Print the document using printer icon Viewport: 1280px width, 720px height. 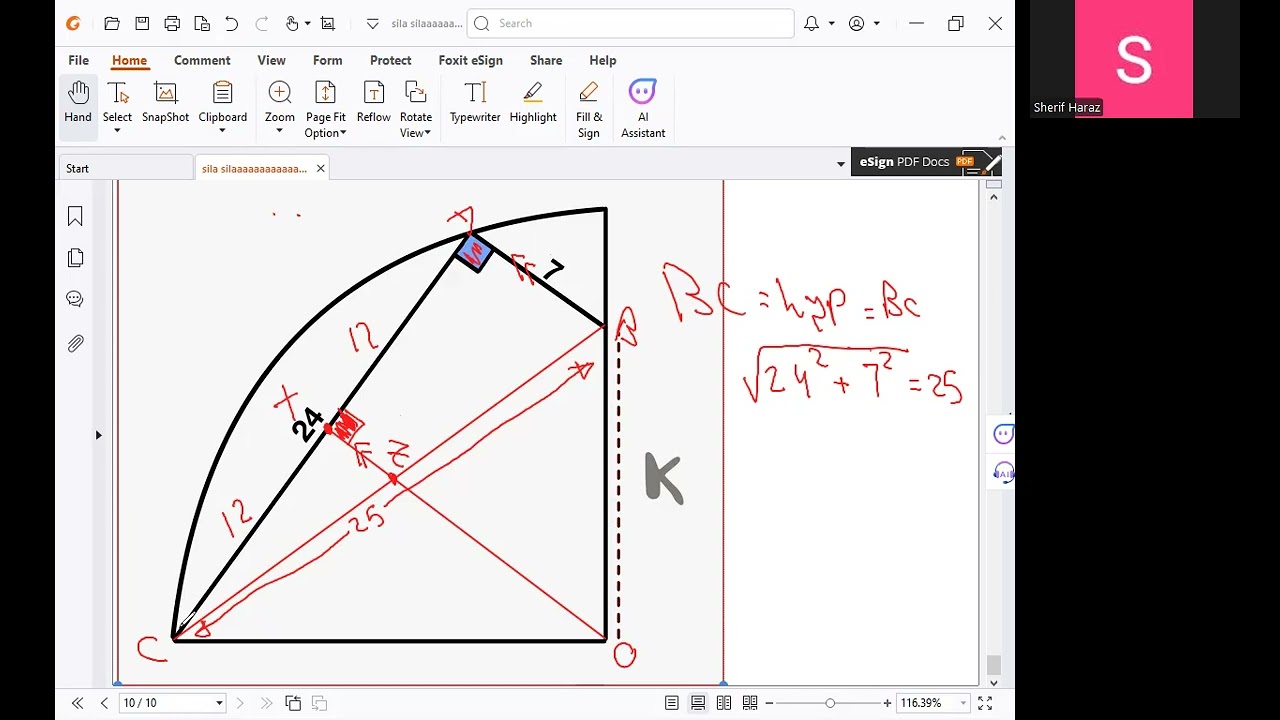[x=172, y=23]
